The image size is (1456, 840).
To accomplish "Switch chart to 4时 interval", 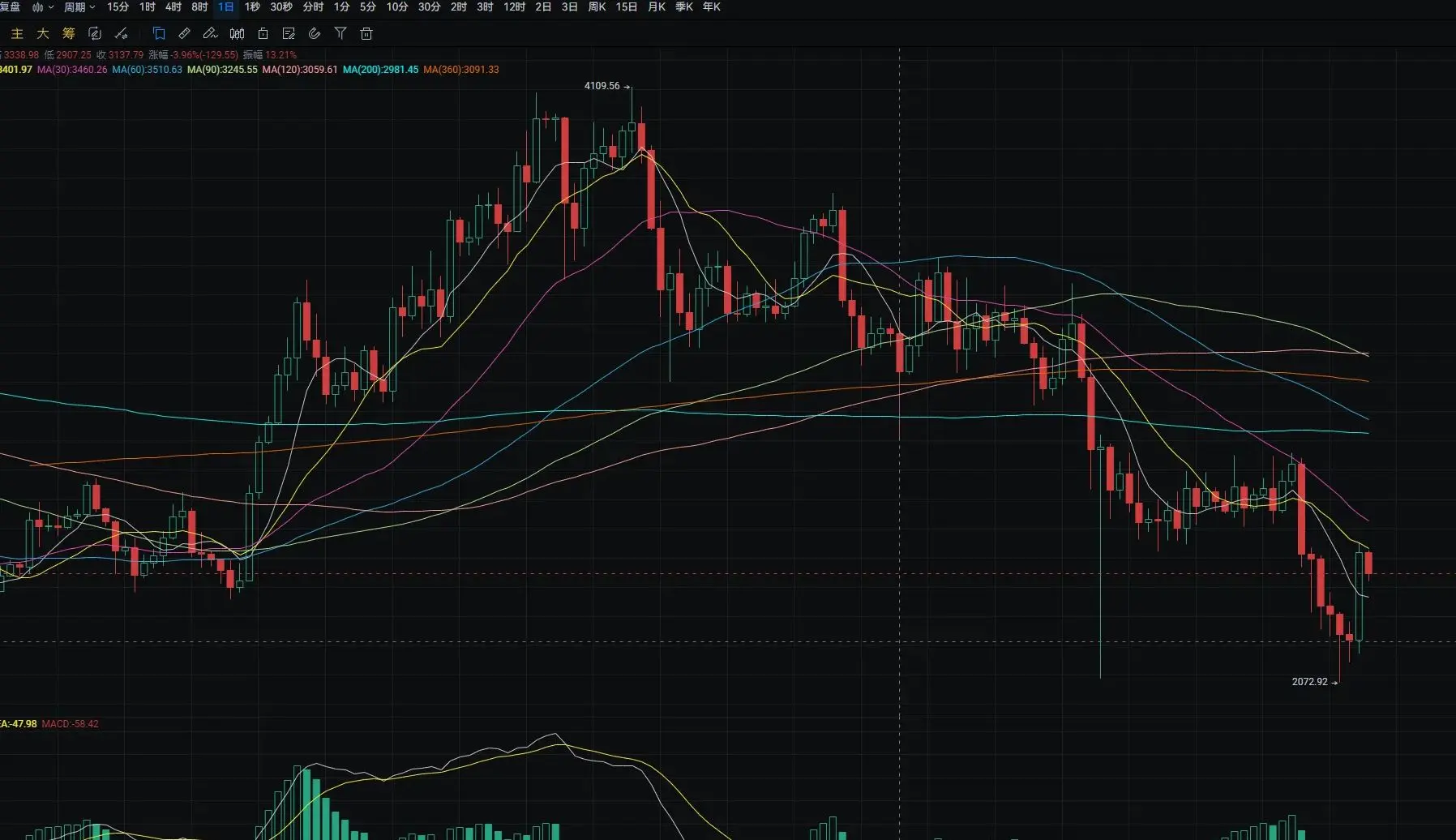I will tap(173, 7).
